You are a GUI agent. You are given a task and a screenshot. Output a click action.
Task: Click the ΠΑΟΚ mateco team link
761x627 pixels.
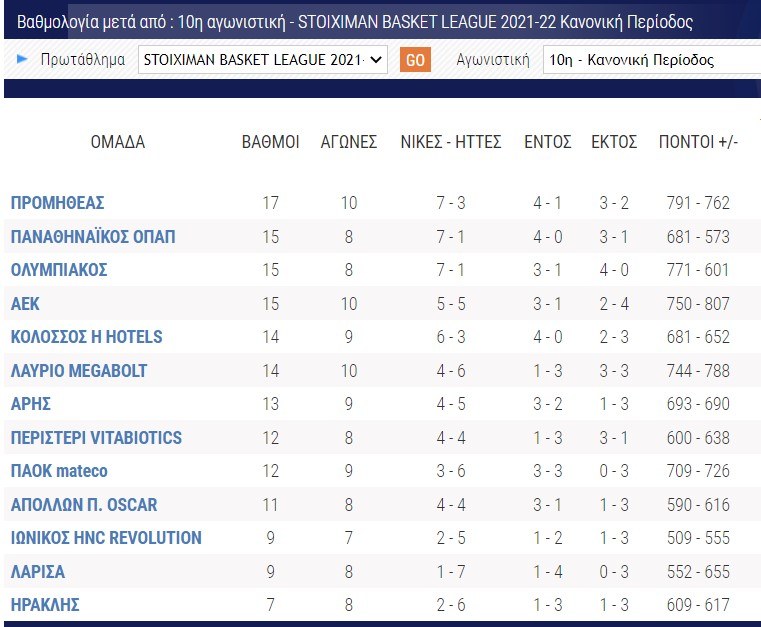[59, 471]
